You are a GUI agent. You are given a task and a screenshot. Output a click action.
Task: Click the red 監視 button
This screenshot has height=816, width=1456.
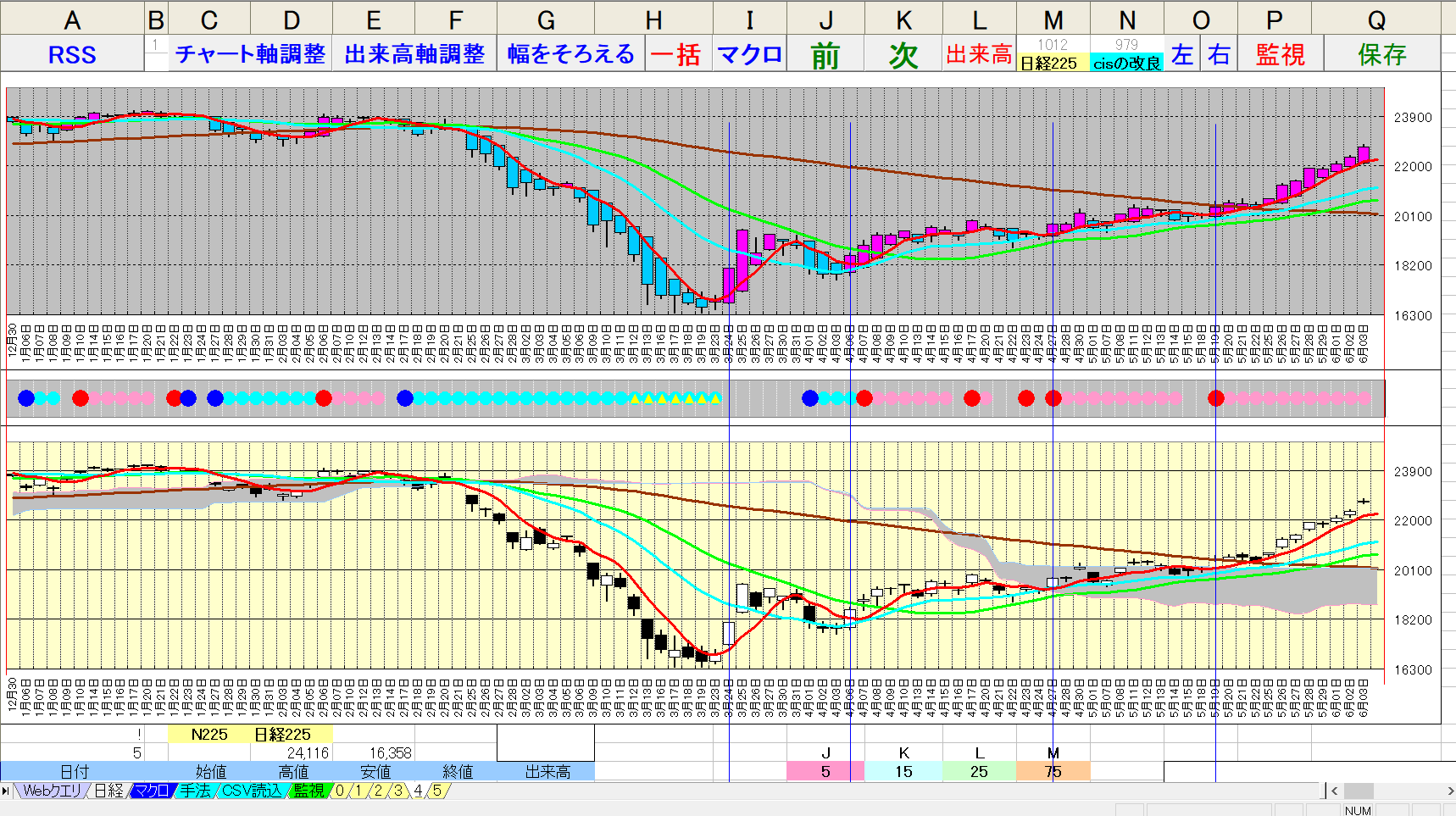(1280, 54)
